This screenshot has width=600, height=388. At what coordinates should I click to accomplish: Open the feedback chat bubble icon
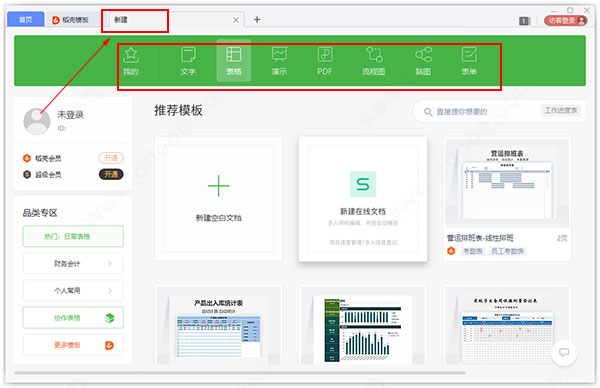click(x=564, y=352)
